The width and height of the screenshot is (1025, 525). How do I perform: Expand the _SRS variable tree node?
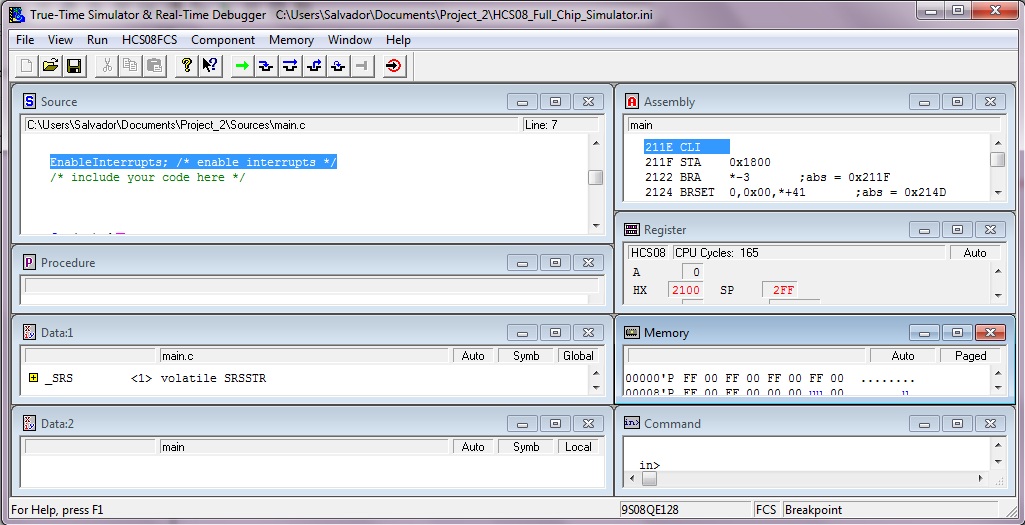tap(33, 378)
